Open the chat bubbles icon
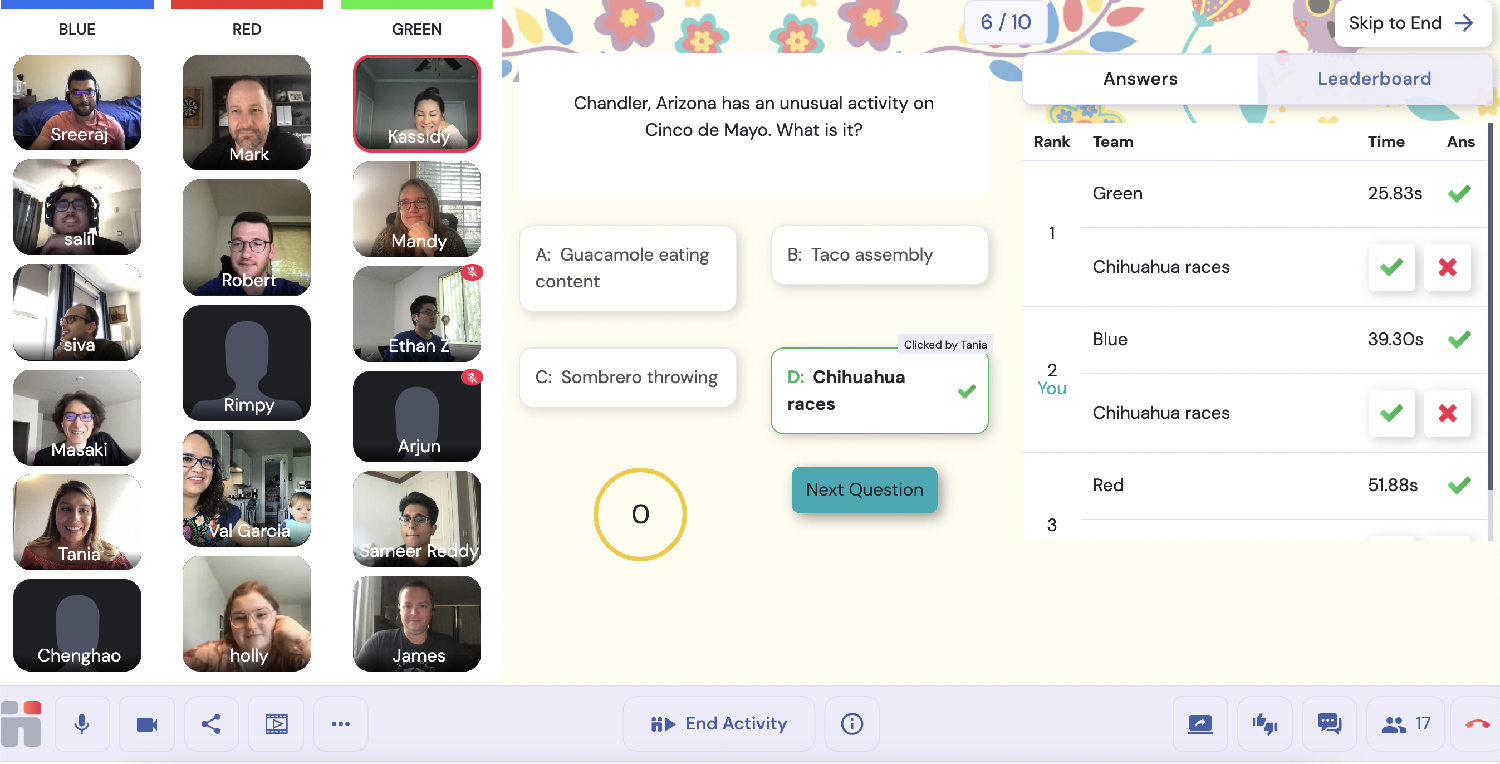The width and height of the screenshot is (1500, 764). 1329,724
